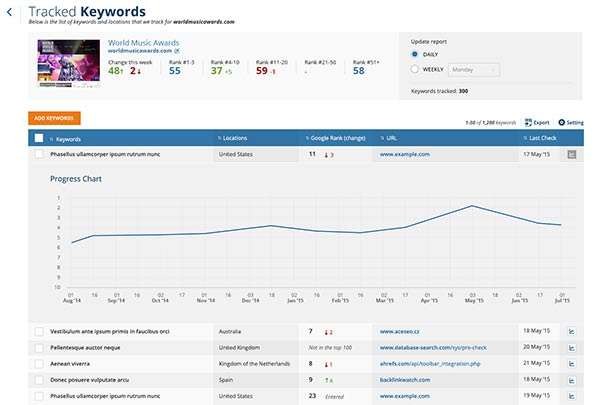The width and height of the screenshot is (610, 405).
Task: Show chart for the Australia keyword row
Action: (x=572, y=330)
